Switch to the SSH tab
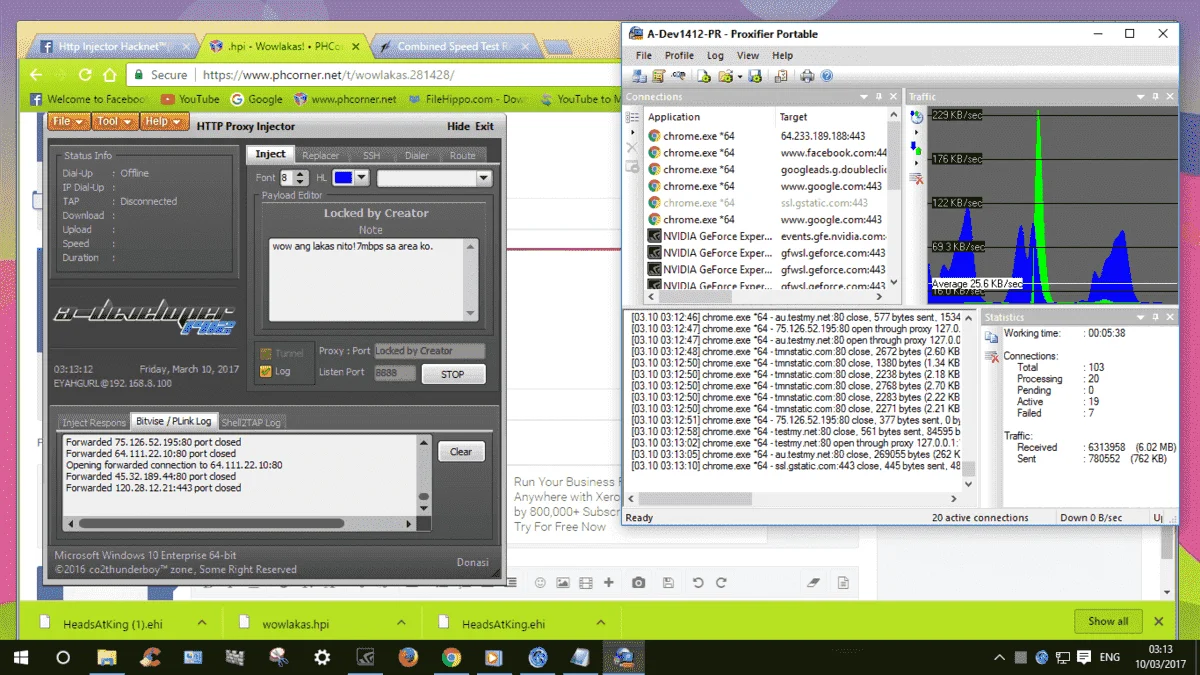The height and width of the screenshot is (675, 1200). (371, 155)
